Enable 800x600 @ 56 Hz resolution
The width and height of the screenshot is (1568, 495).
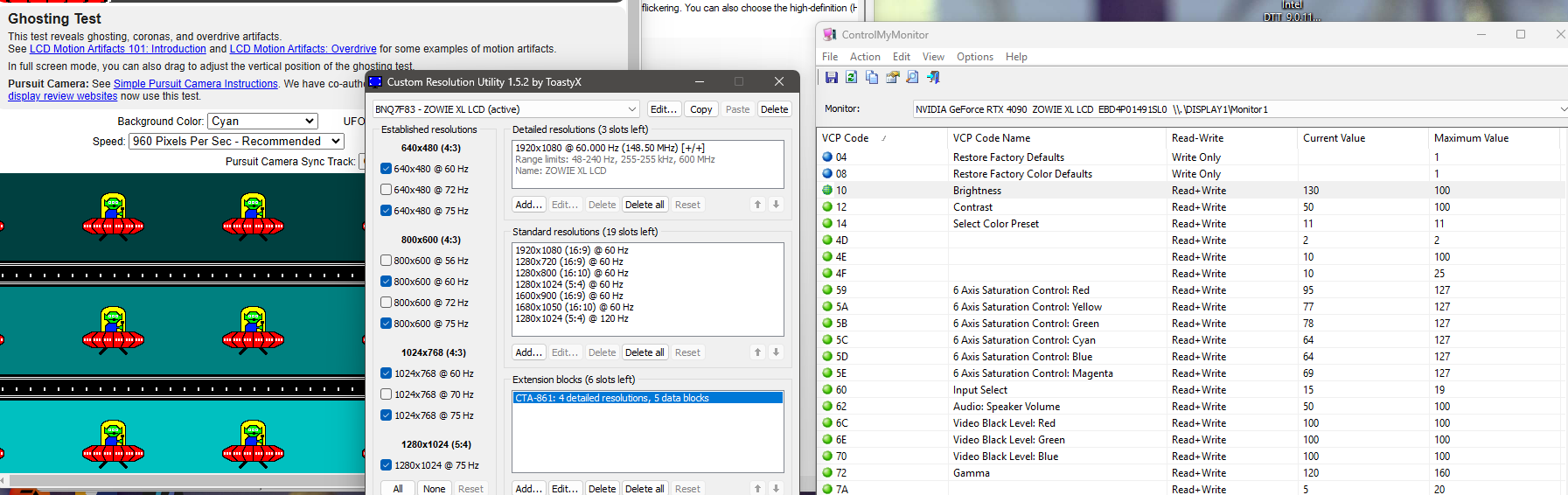click(386, 261)
